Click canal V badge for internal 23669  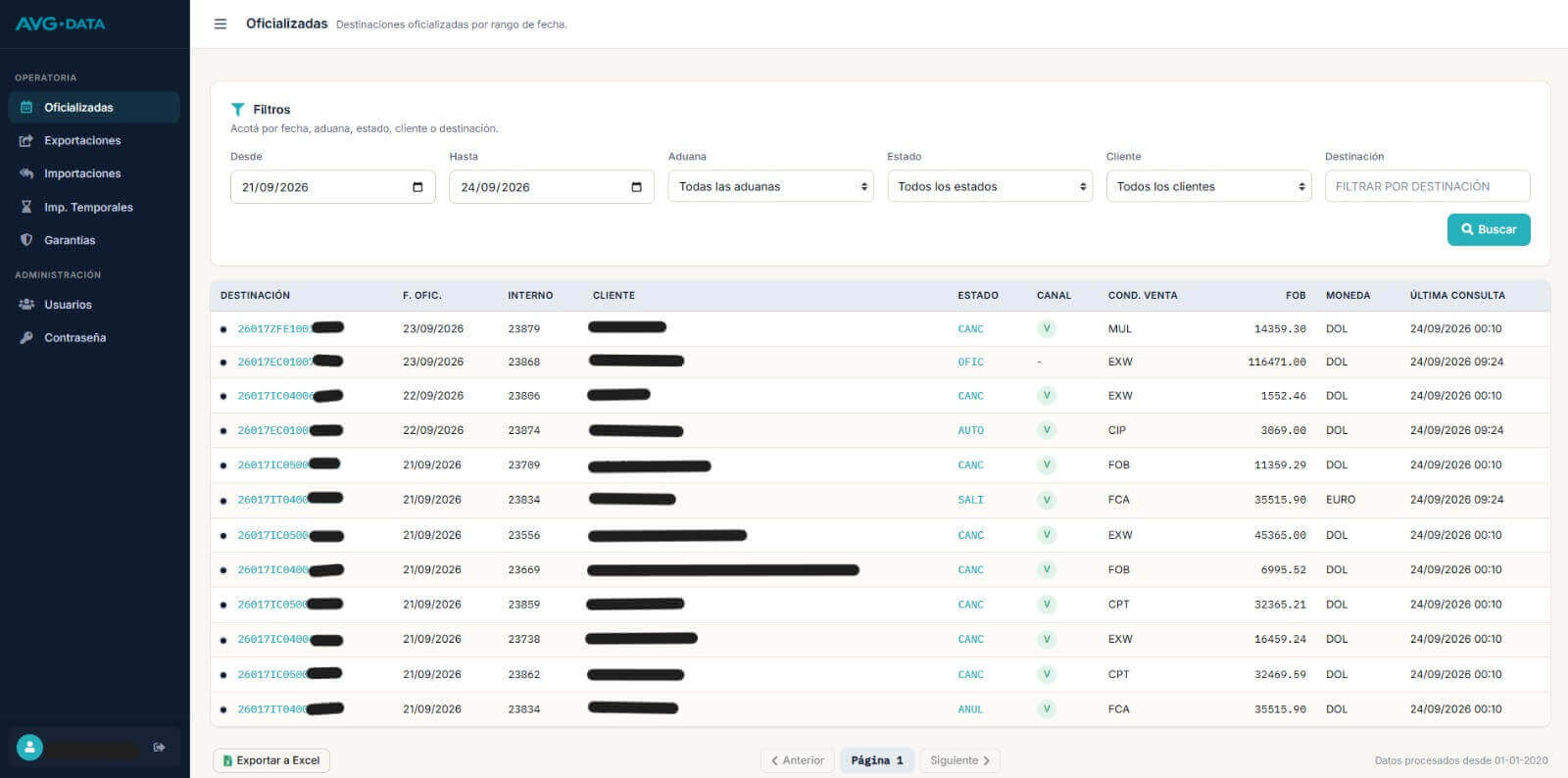coord(1047,569)
